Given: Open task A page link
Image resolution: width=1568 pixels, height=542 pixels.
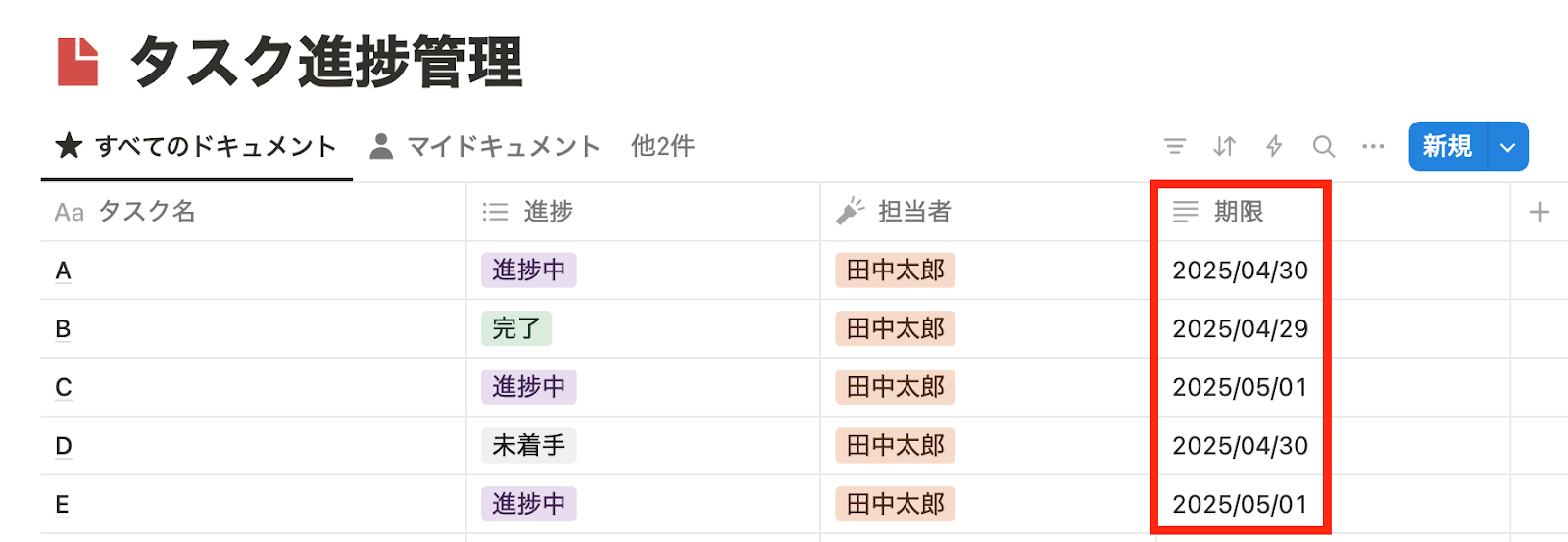Looking at the screenshot, I should 64,271.
